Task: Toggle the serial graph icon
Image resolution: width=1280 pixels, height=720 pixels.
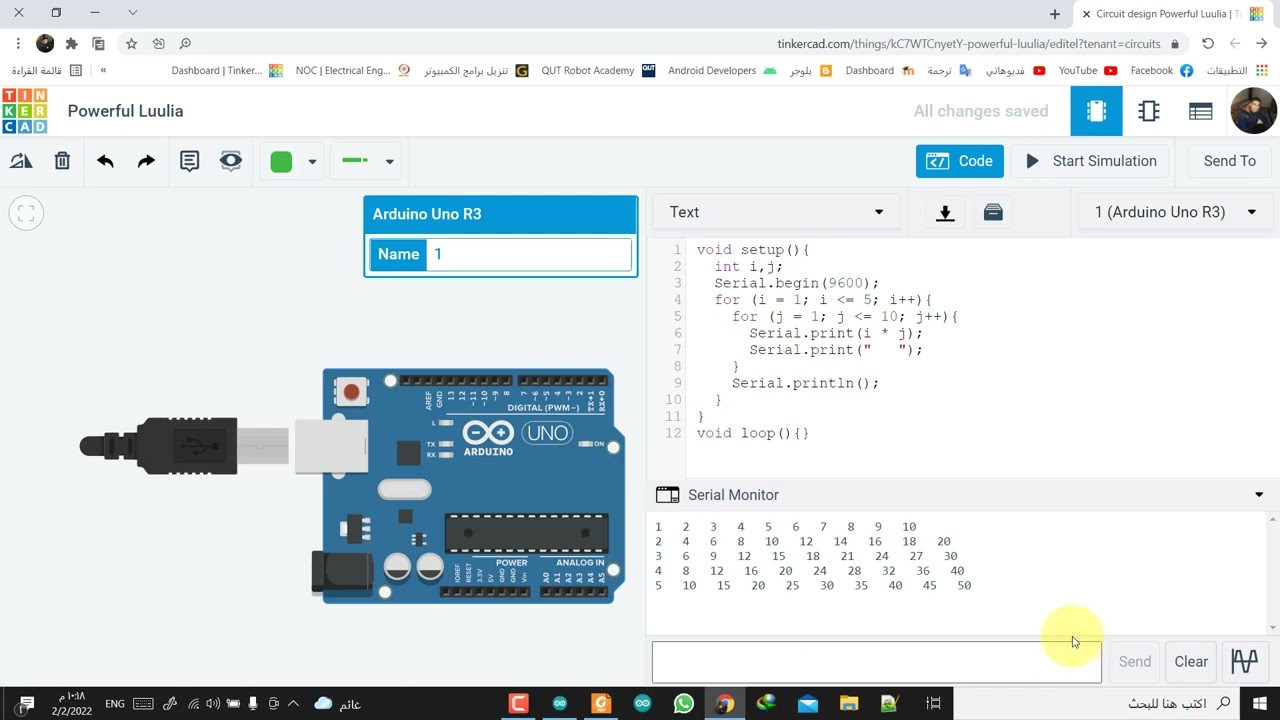Action: pyautogui.click(x=1245, y=661)
